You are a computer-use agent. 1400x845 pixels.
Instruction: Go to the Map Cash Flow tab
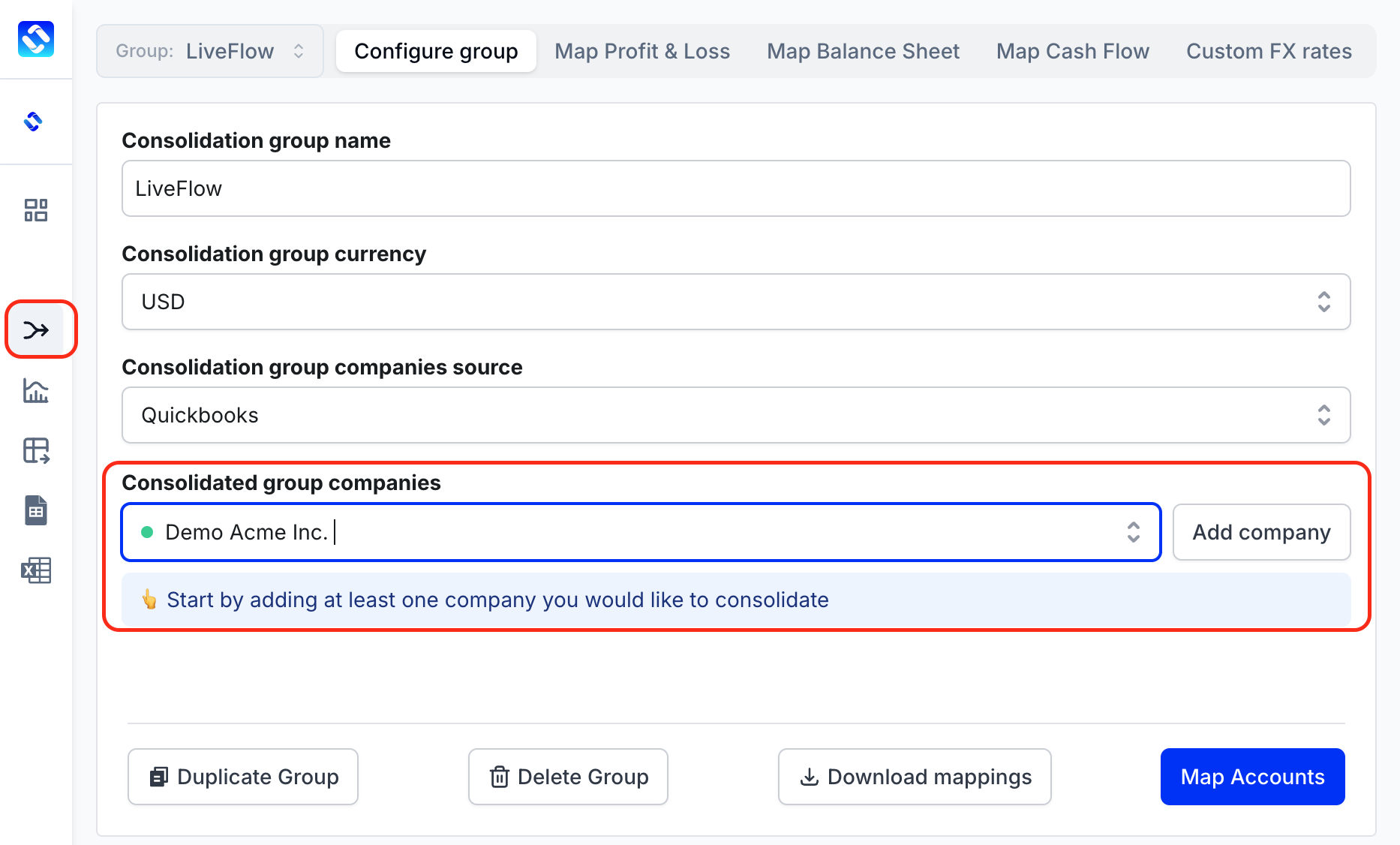tap(1073, 51)
